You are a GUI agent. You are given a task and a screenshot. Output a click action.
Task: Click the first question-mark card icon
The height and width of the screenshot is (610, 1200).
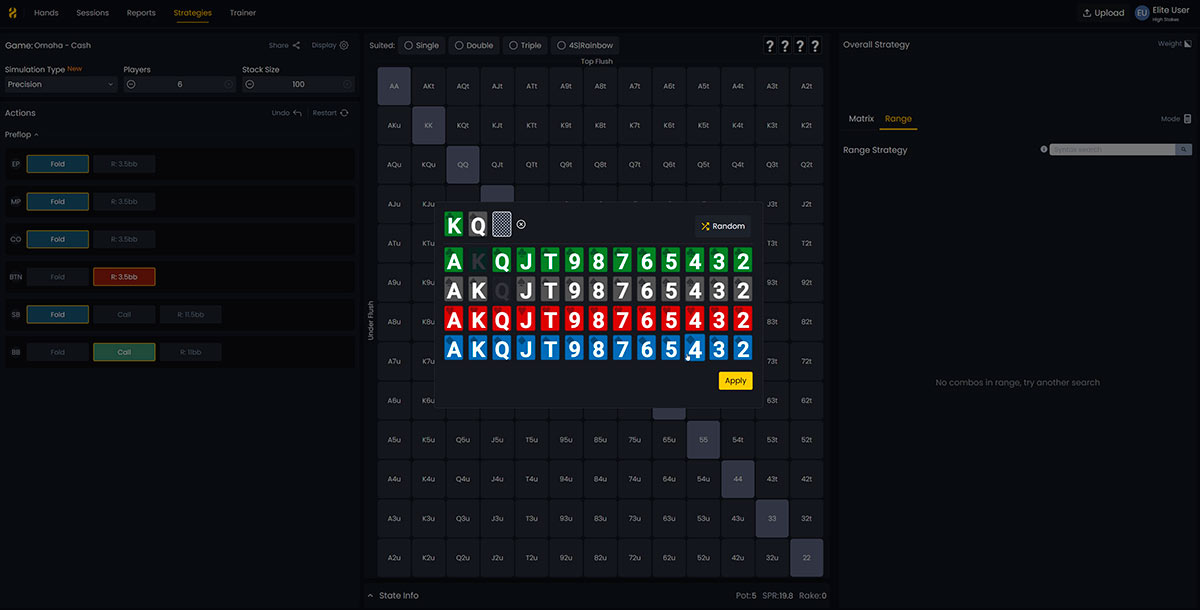click(769, 45)
